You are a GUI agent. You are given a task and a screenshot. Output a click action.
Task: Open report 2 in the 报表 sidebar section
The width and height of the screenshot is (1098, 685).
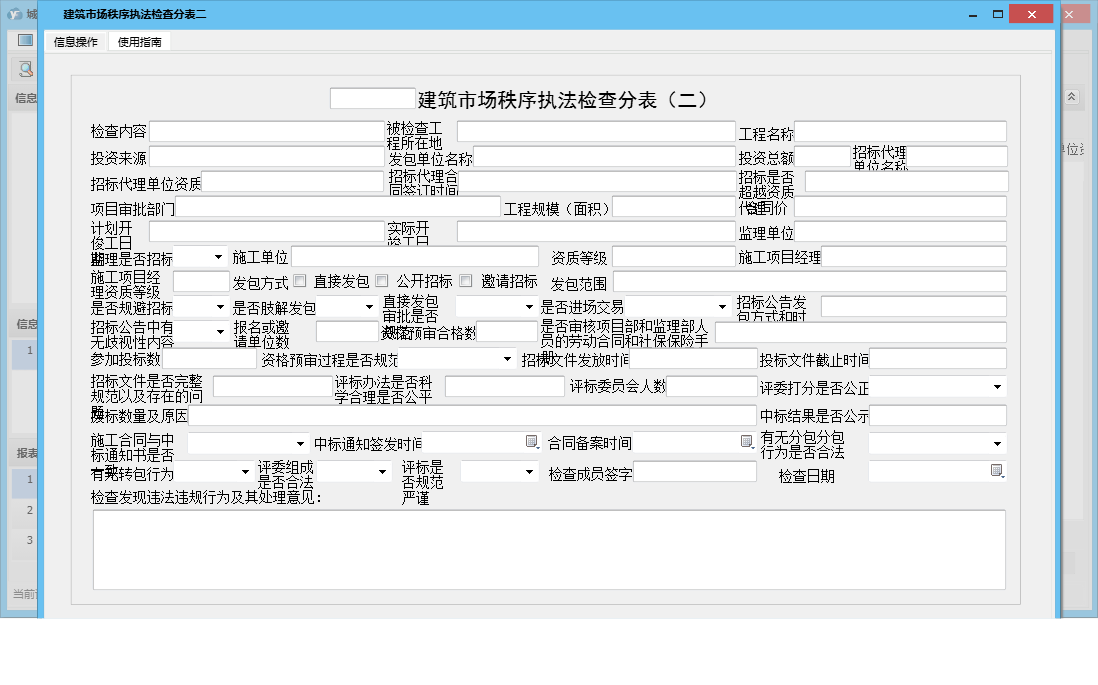(24, 511)
